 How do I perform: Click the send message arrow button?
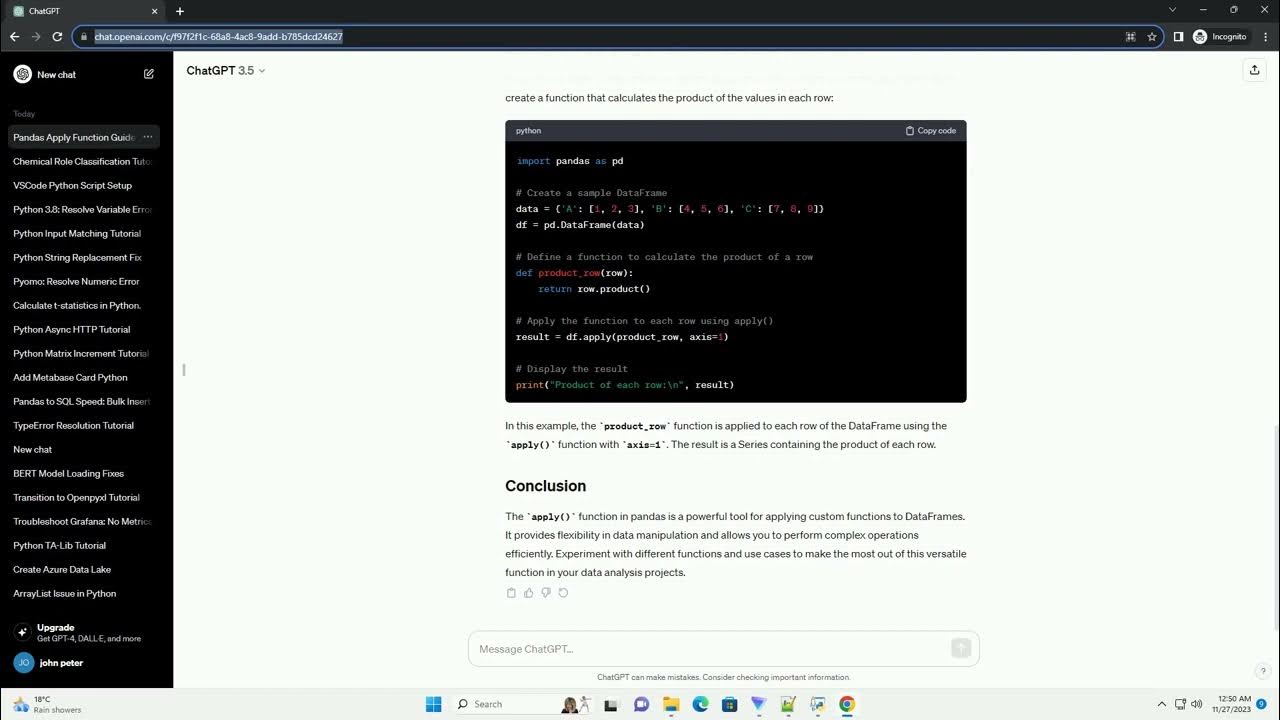(x=961, y=649)
